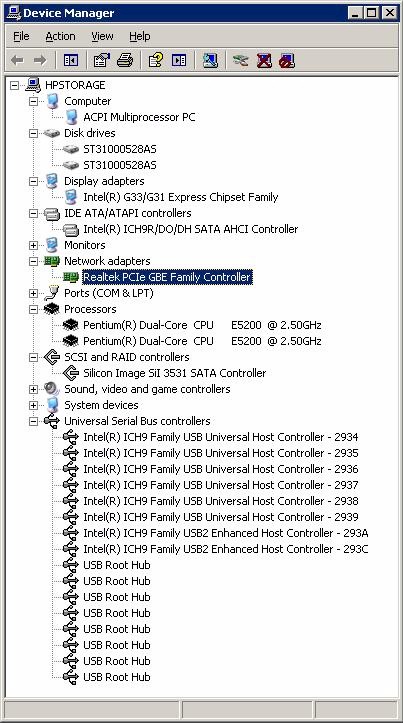The image size is (403, 723).
Task: Click the Display adapters category icon
Action: coord(52,181)
